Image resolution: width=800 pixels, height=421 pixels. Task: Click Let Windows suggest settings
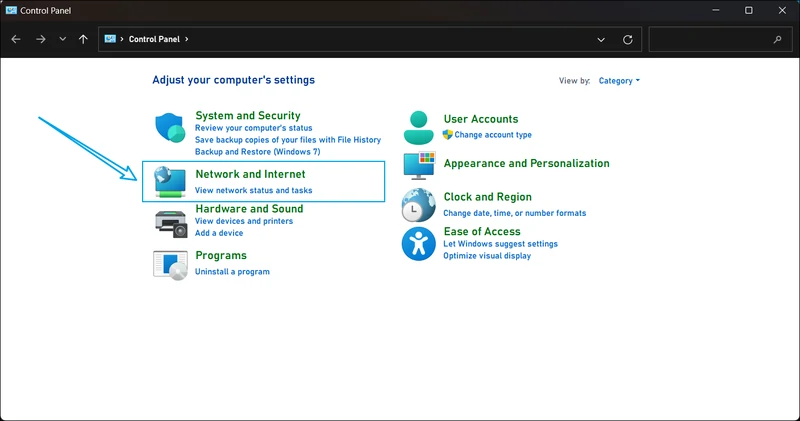(501, 244)
